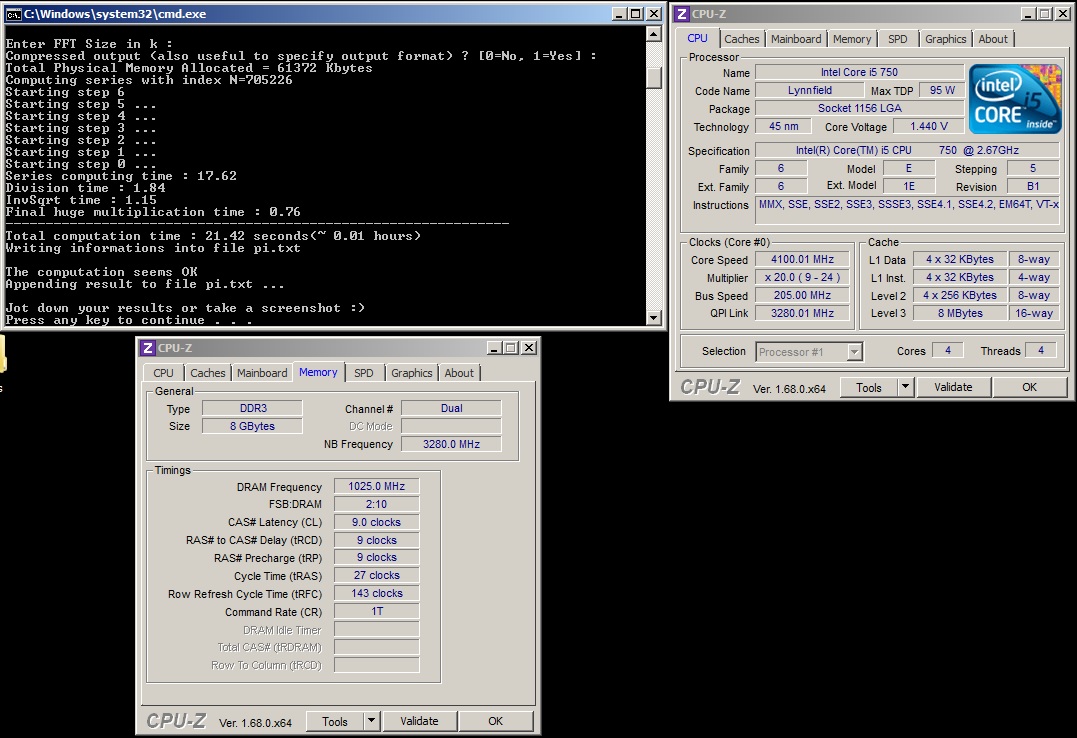1077x738 pixels.
Task: Click the Bus Speed value 205.00 MHz
Action: [802, 295]
